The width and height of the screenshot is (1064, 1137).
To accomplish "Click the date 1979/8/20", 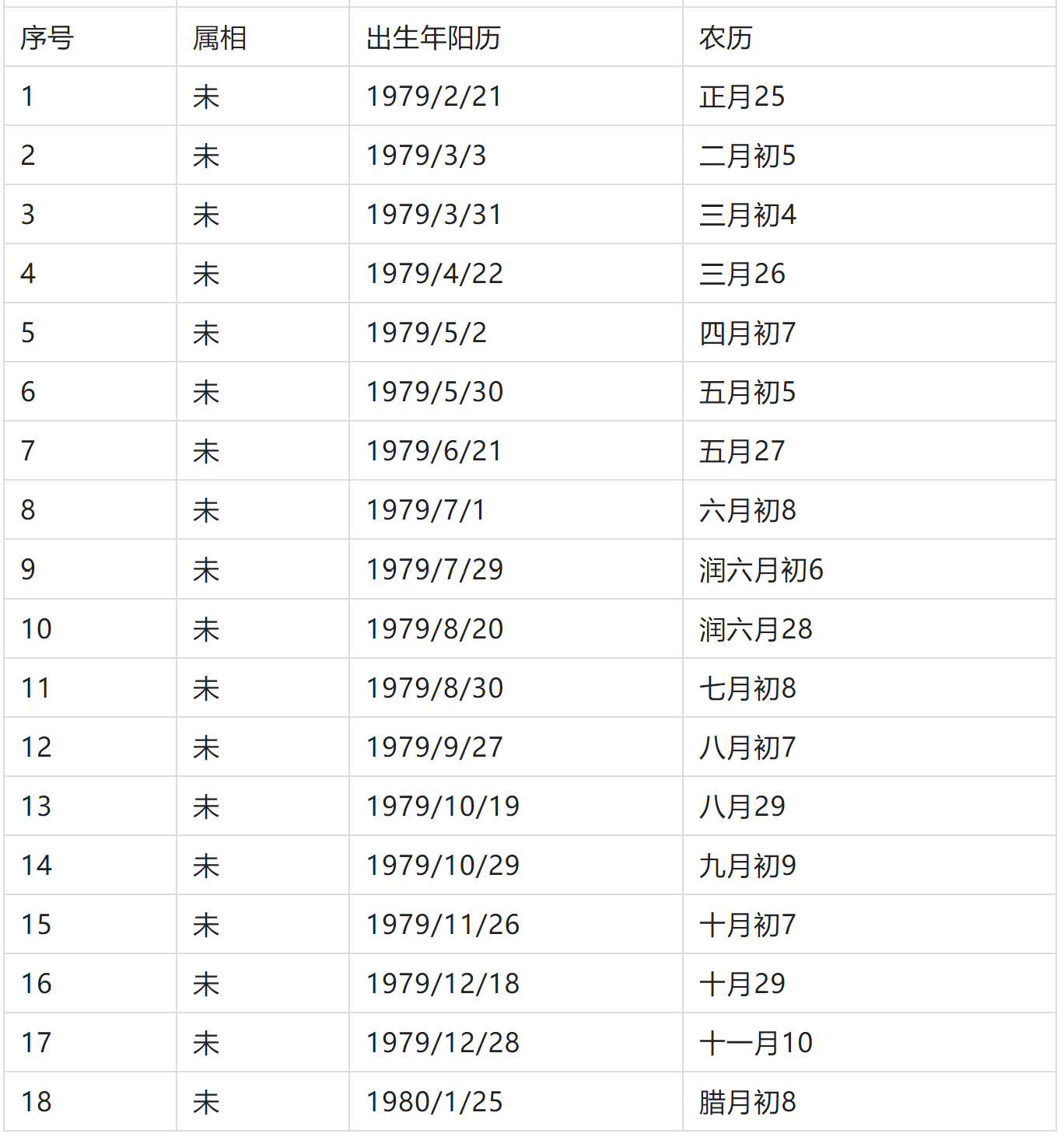I will (x=516, y=628).
